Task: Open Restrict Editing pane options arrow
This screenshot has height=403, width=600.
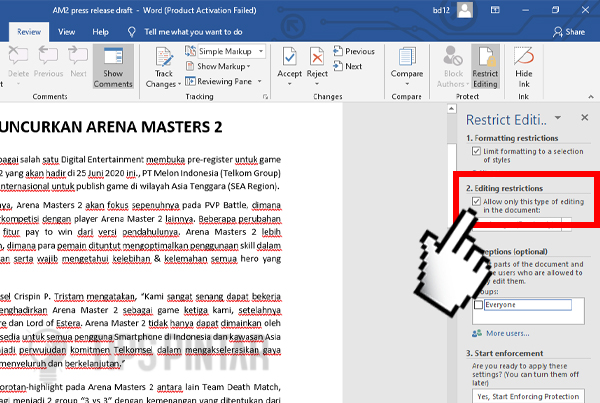Action: (558, 117)
